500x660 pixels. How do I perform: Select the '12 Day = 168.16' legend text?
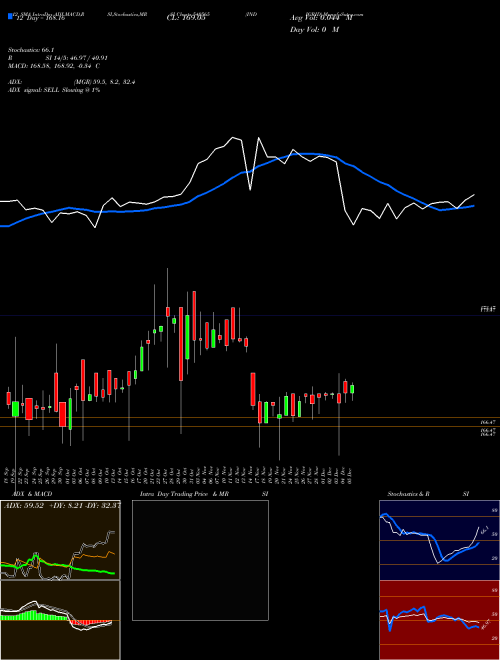(39, 19)
